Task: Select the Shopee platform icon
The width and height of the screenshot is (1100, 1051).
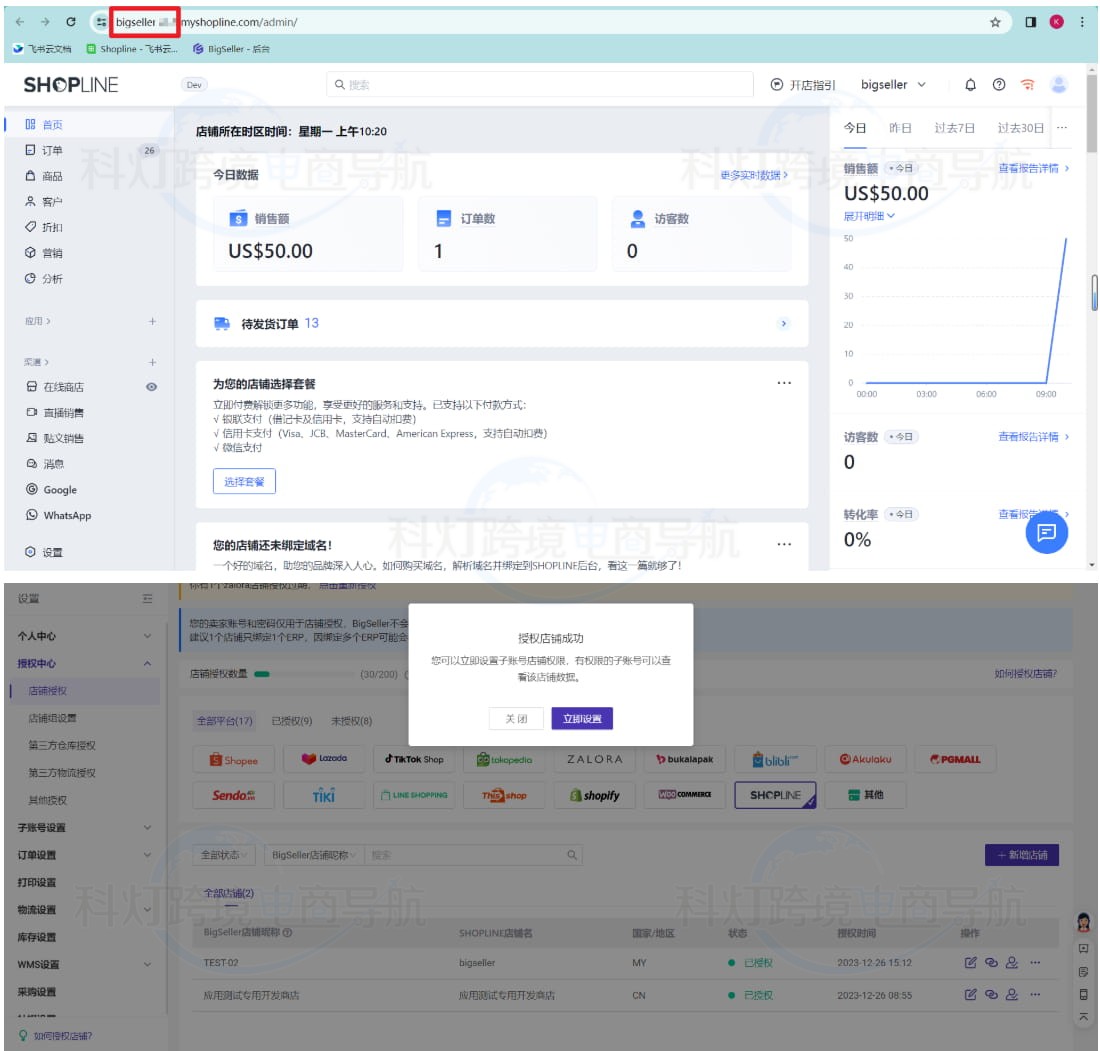Action: pyautogui.click(x=234, y=760)
